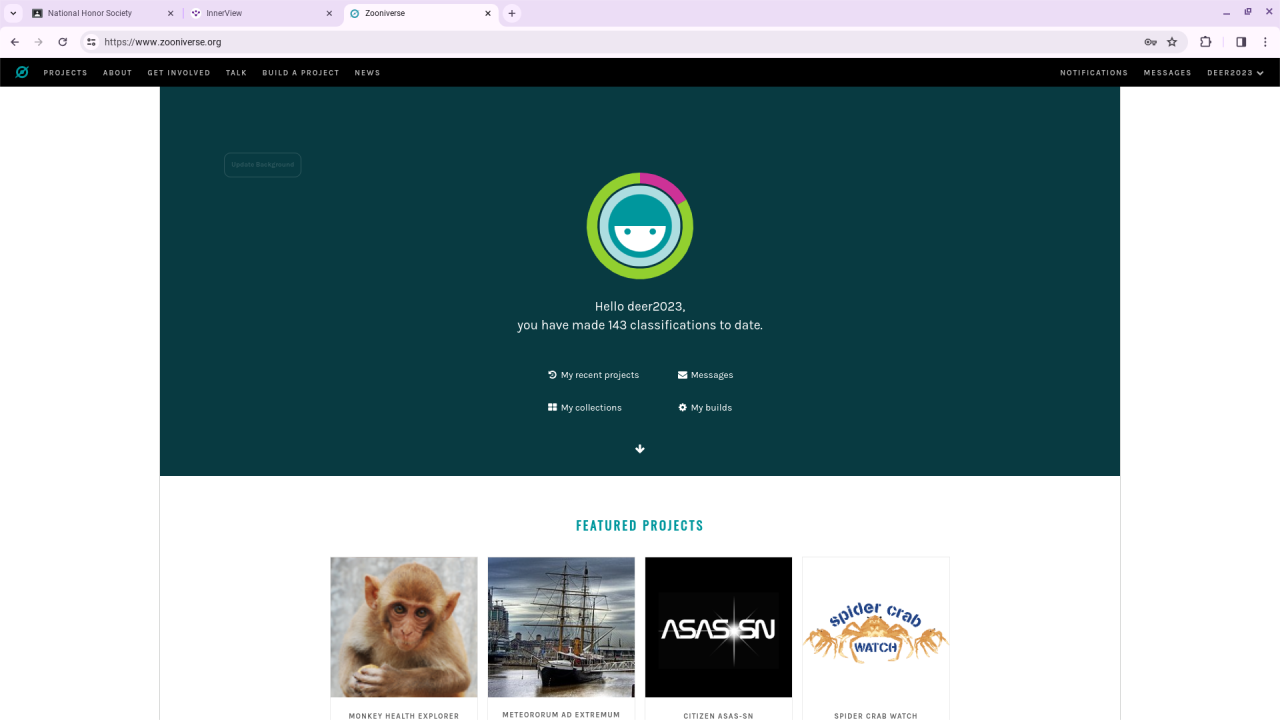Viewport: 1280px width, 720px height.
Task: Click the Monkey Health Explorer title text
Action: pyautogui.click(x=404, y=716)
